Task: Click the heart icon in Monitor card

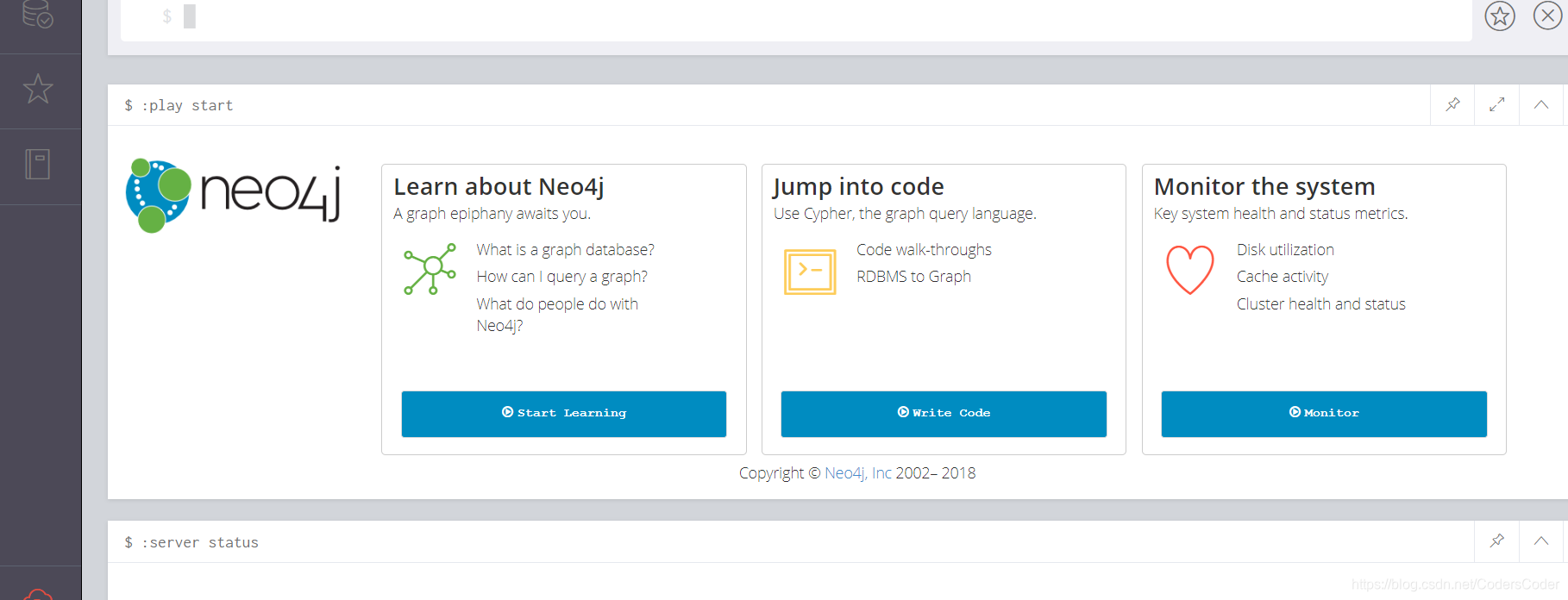Action: [x=1190, y=270]
